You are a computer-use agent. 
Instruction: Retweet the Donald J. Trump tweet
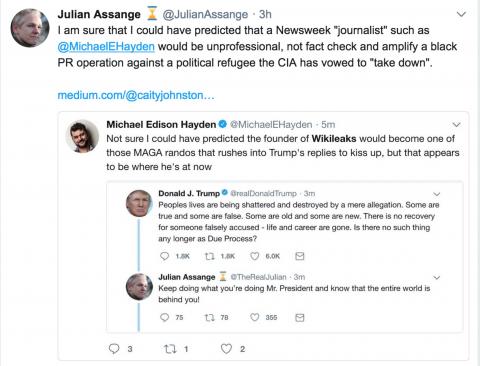coord(210,256)
